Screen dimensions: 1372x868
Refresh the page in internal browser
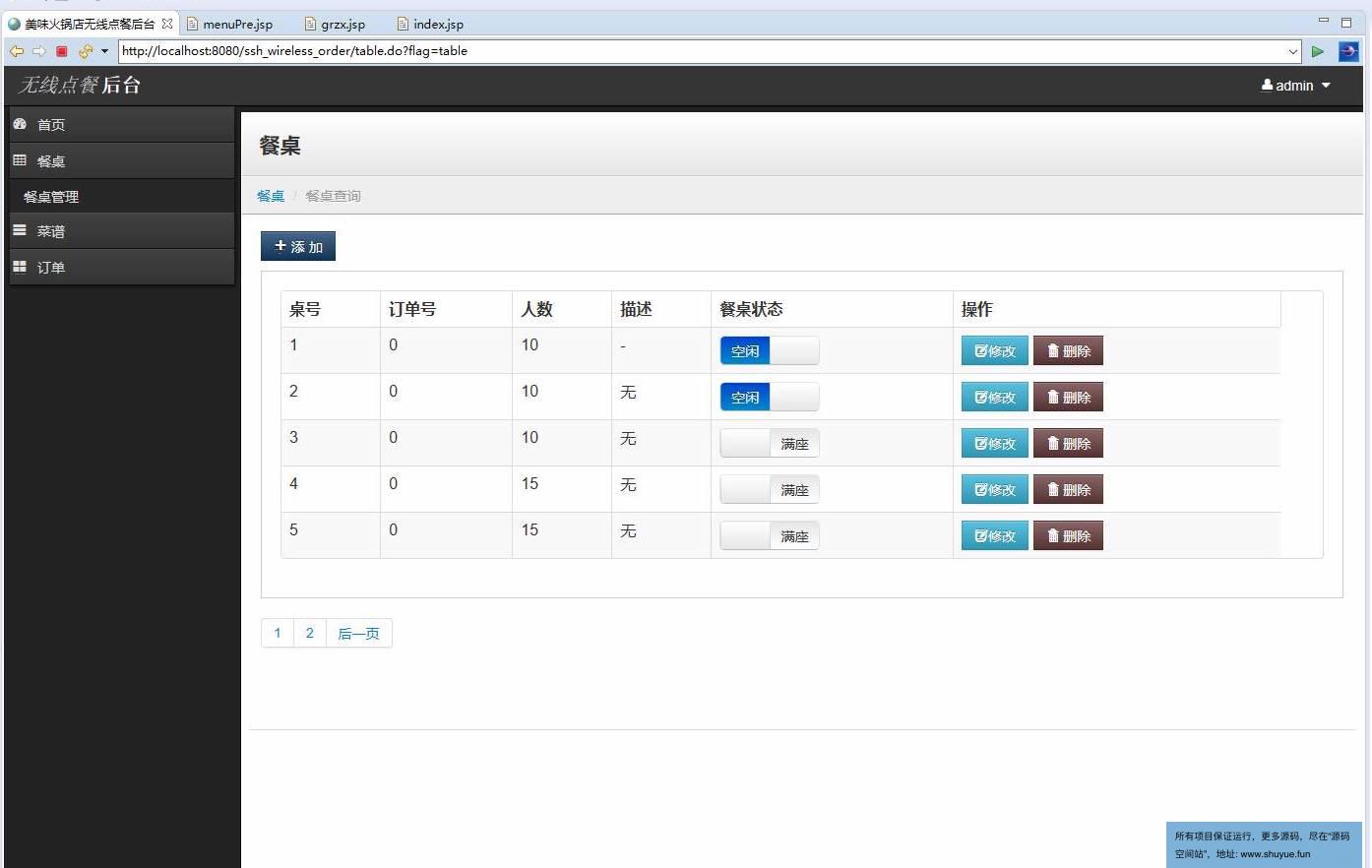[85, 51]
